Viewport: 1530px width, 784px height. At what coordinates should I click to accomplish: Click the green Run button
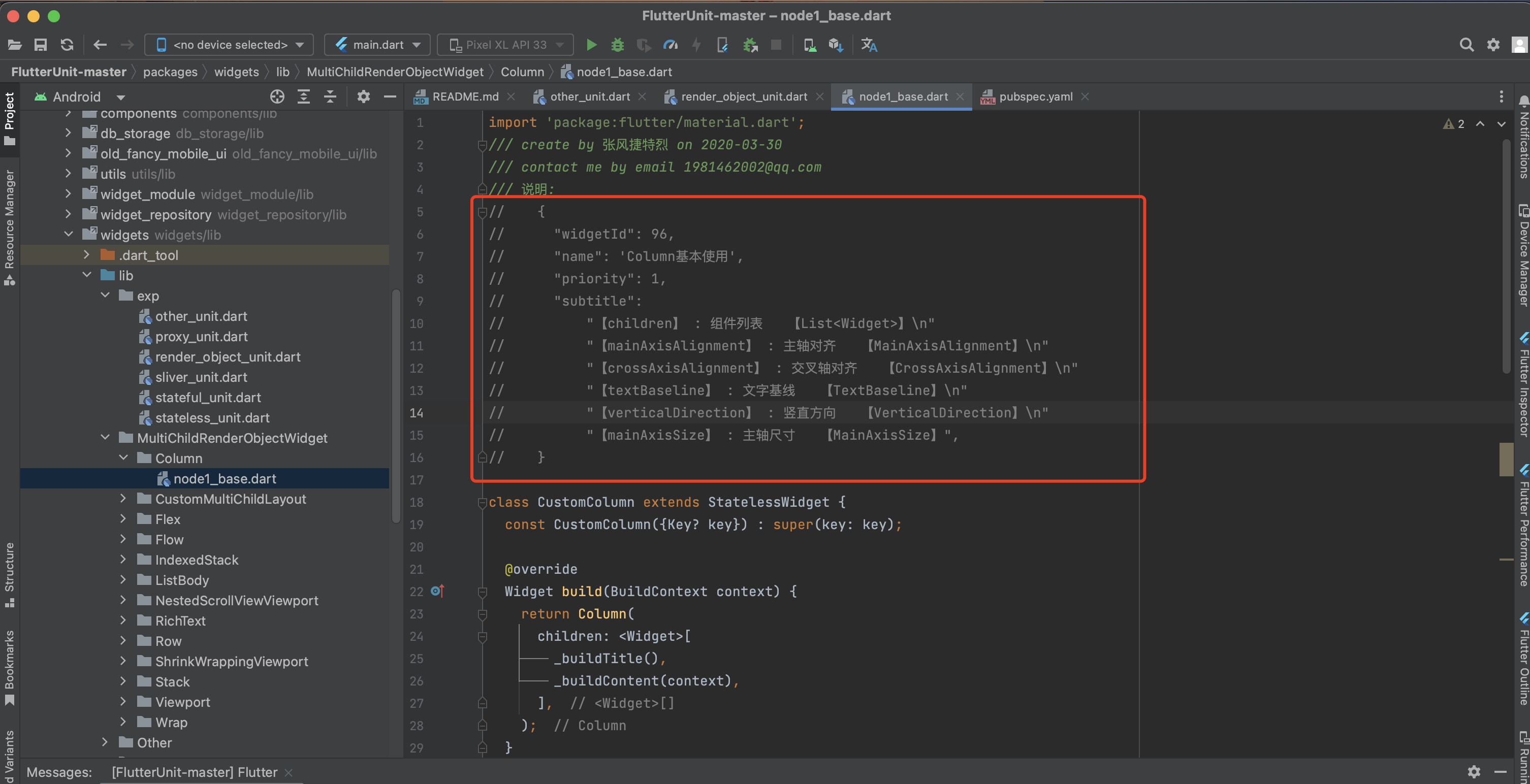(591, 45)
